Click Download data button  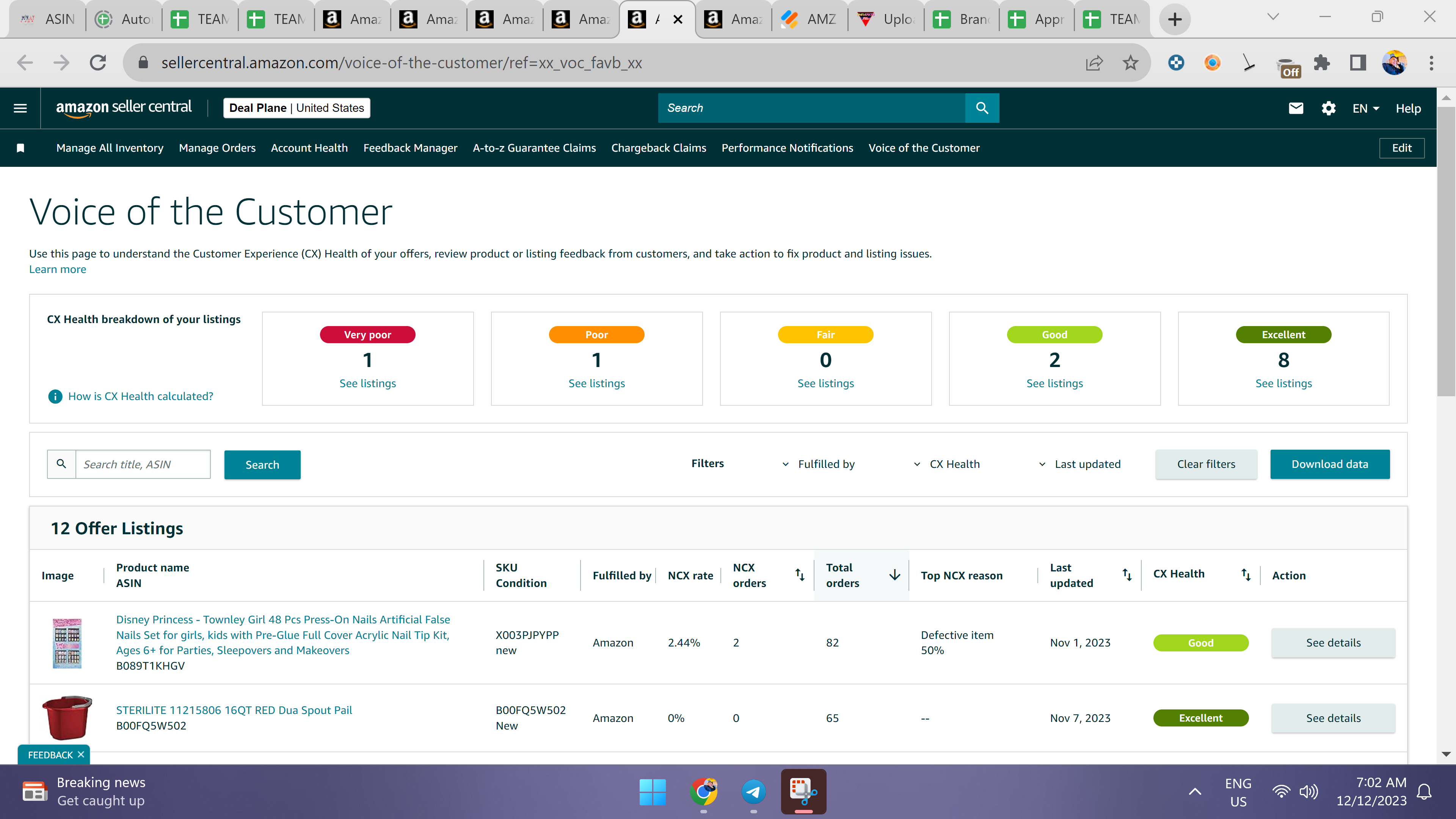pyautogui.click(x=1329, y=464)
